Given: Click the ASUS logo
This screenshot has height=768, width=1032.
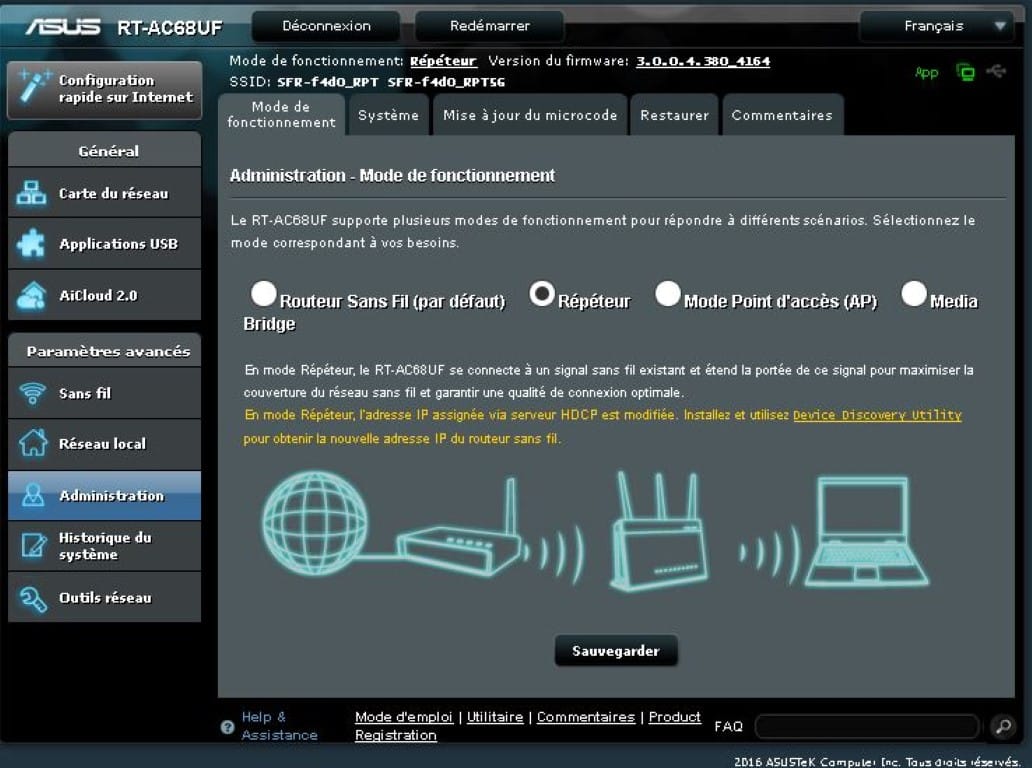Looking at the screenshot, I should click(x=63, y=27).
